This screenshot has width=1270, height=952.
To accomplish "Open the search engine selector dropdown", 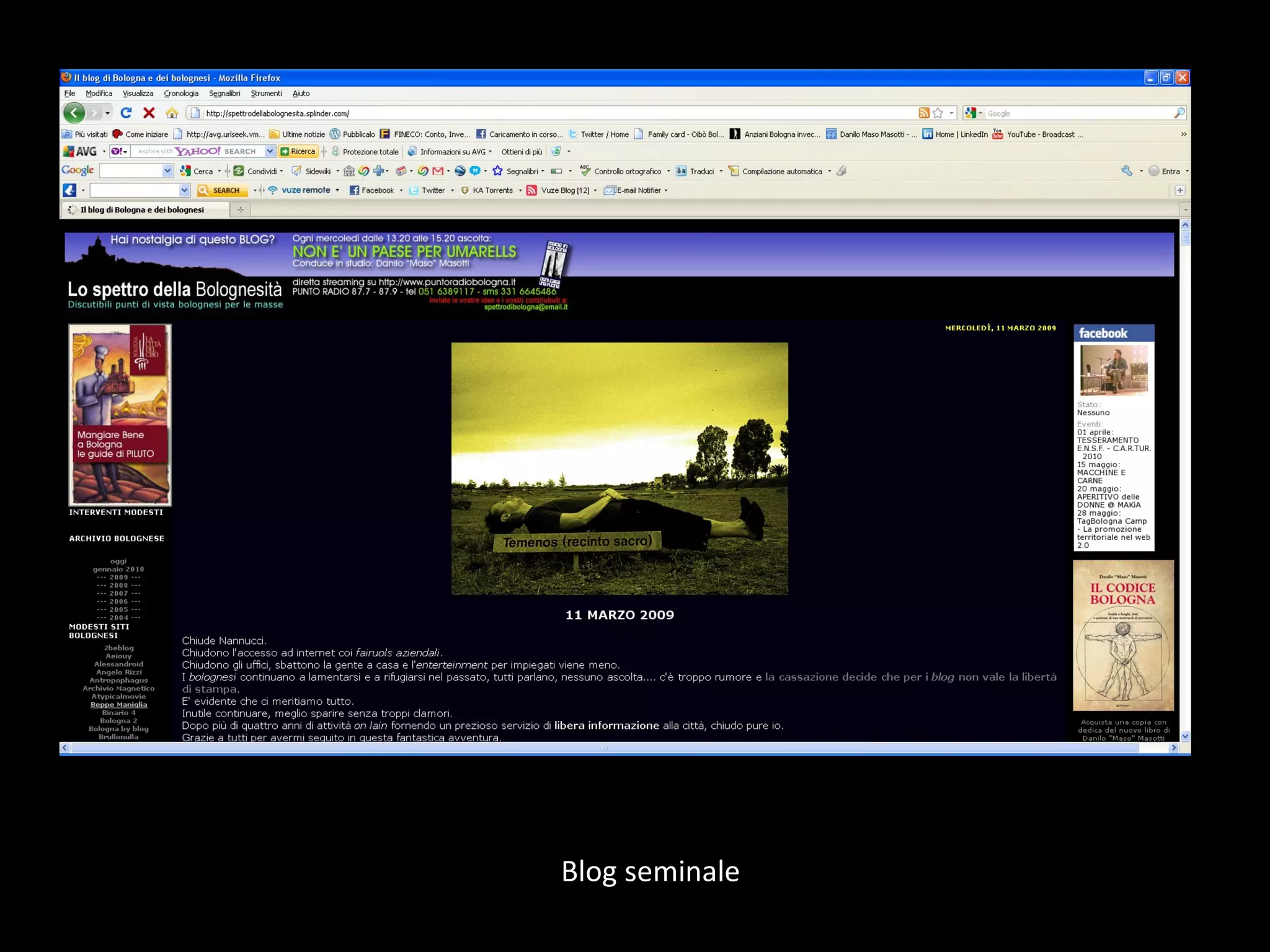I will [x=980, y=113].
